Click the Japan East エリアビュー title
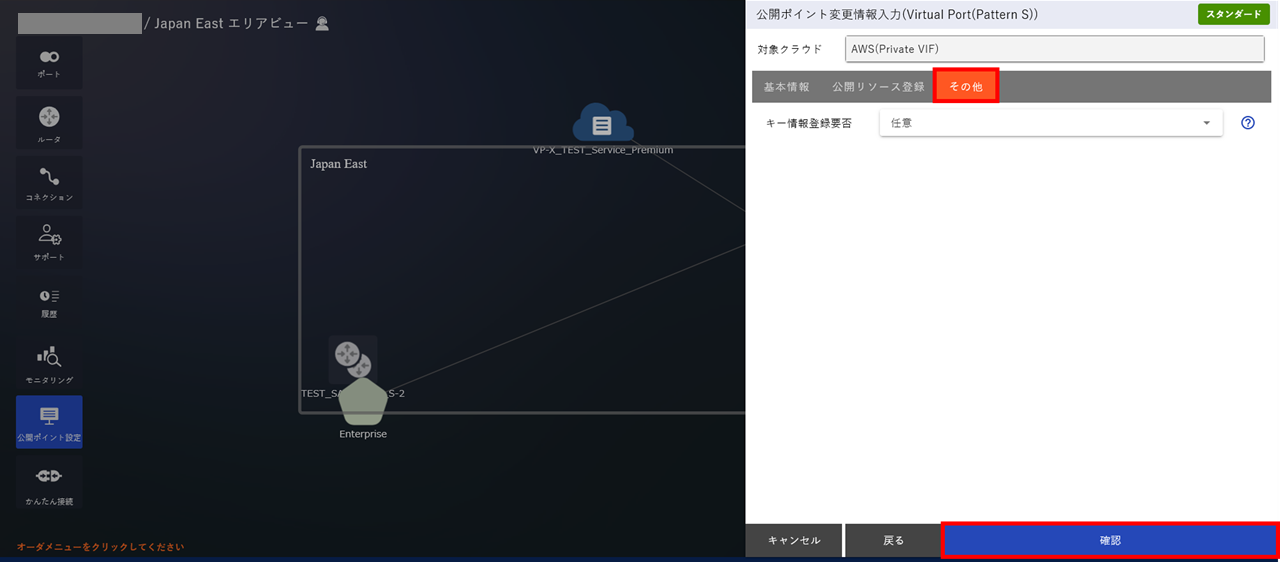 pyautogui.click(x=231, y=23)
